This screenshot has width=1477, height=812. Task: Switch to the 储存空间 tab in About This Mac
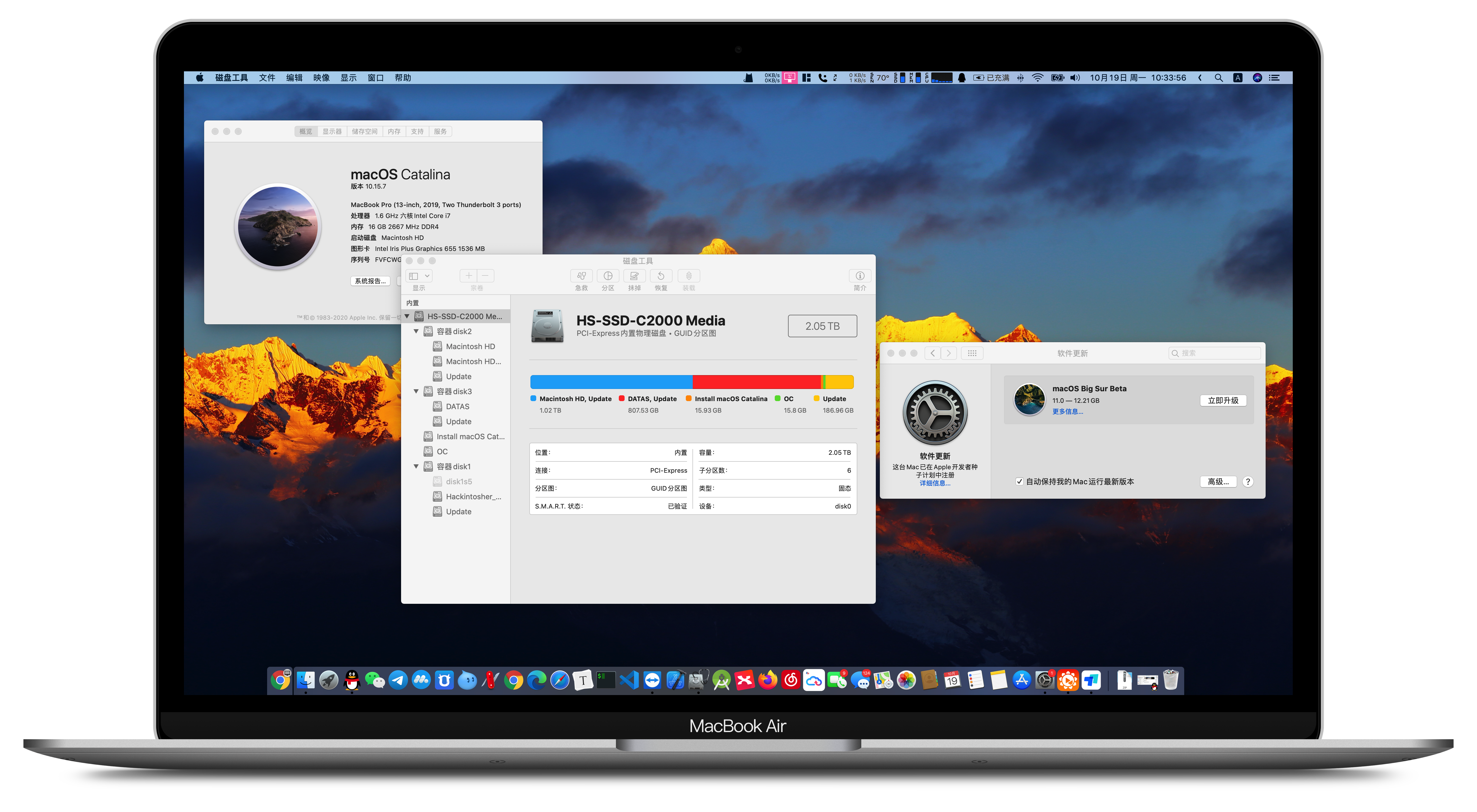point(365,132)
